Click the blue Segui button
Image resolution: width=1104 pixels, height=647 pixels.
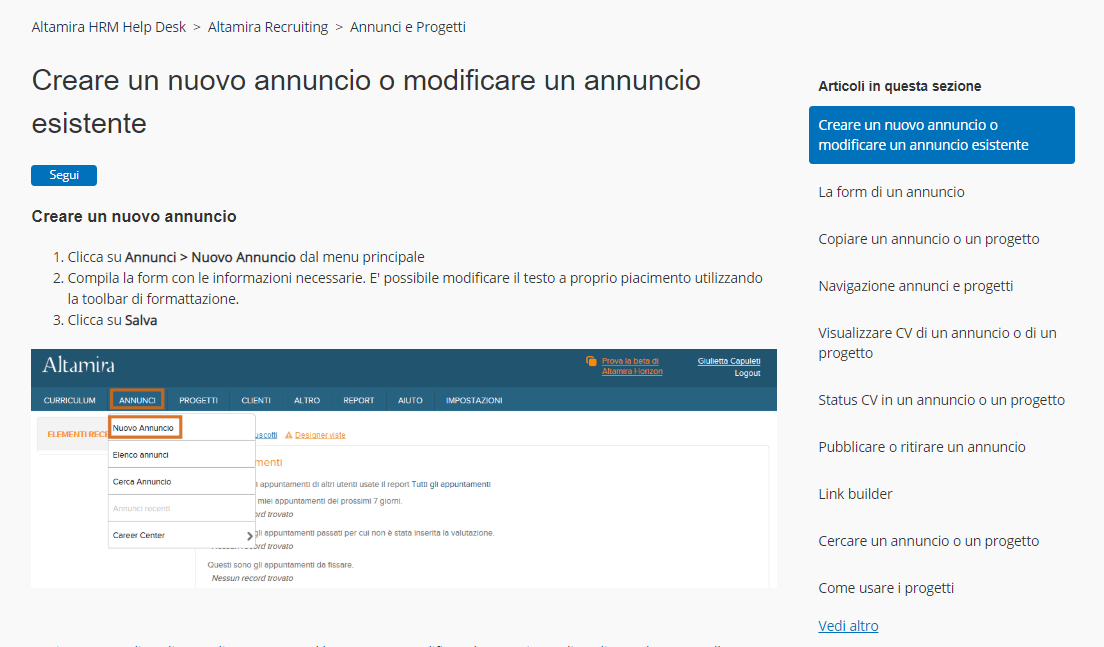(x=63, y=175)
